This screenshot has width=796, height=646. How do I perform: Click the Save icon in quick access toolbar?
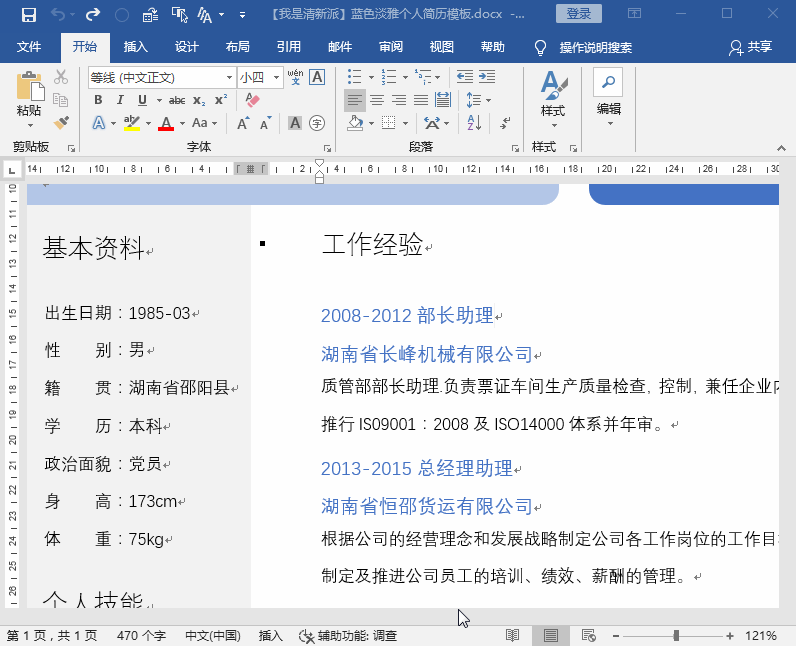tap(28, 14)
